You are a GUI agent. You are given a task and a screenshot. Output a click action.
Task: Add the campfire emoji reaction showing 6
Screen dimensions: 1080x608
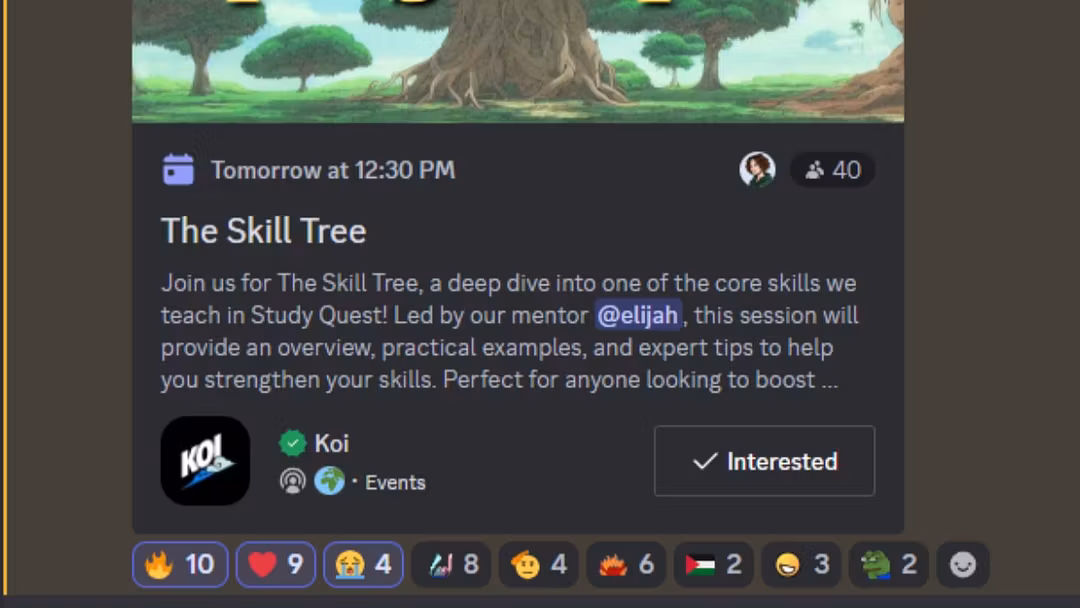pyautogui.click(x=626, y=565)
